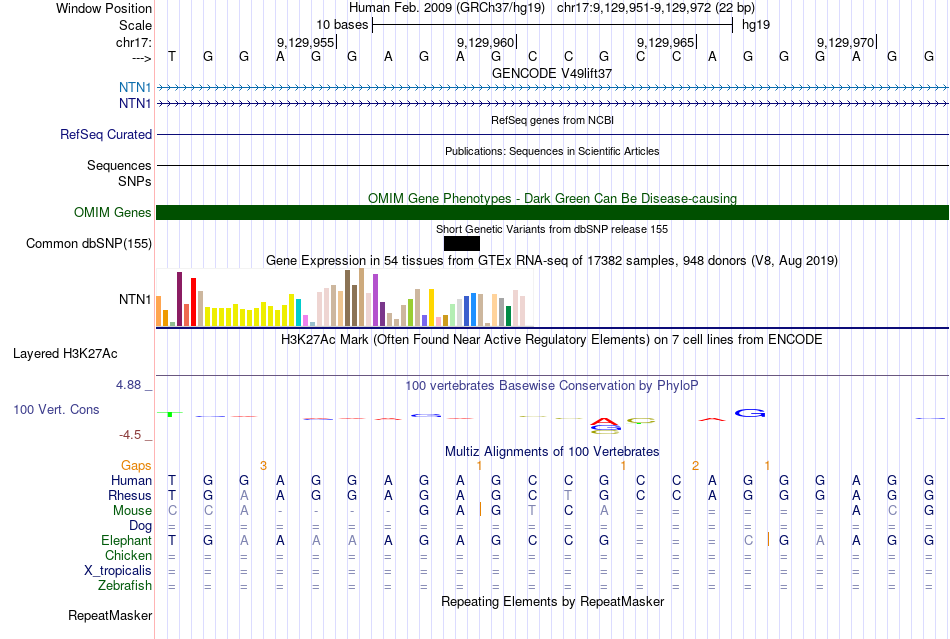Click the orange gap count '2'
Viewport: 950px width, 639px height.
[695, 466]
